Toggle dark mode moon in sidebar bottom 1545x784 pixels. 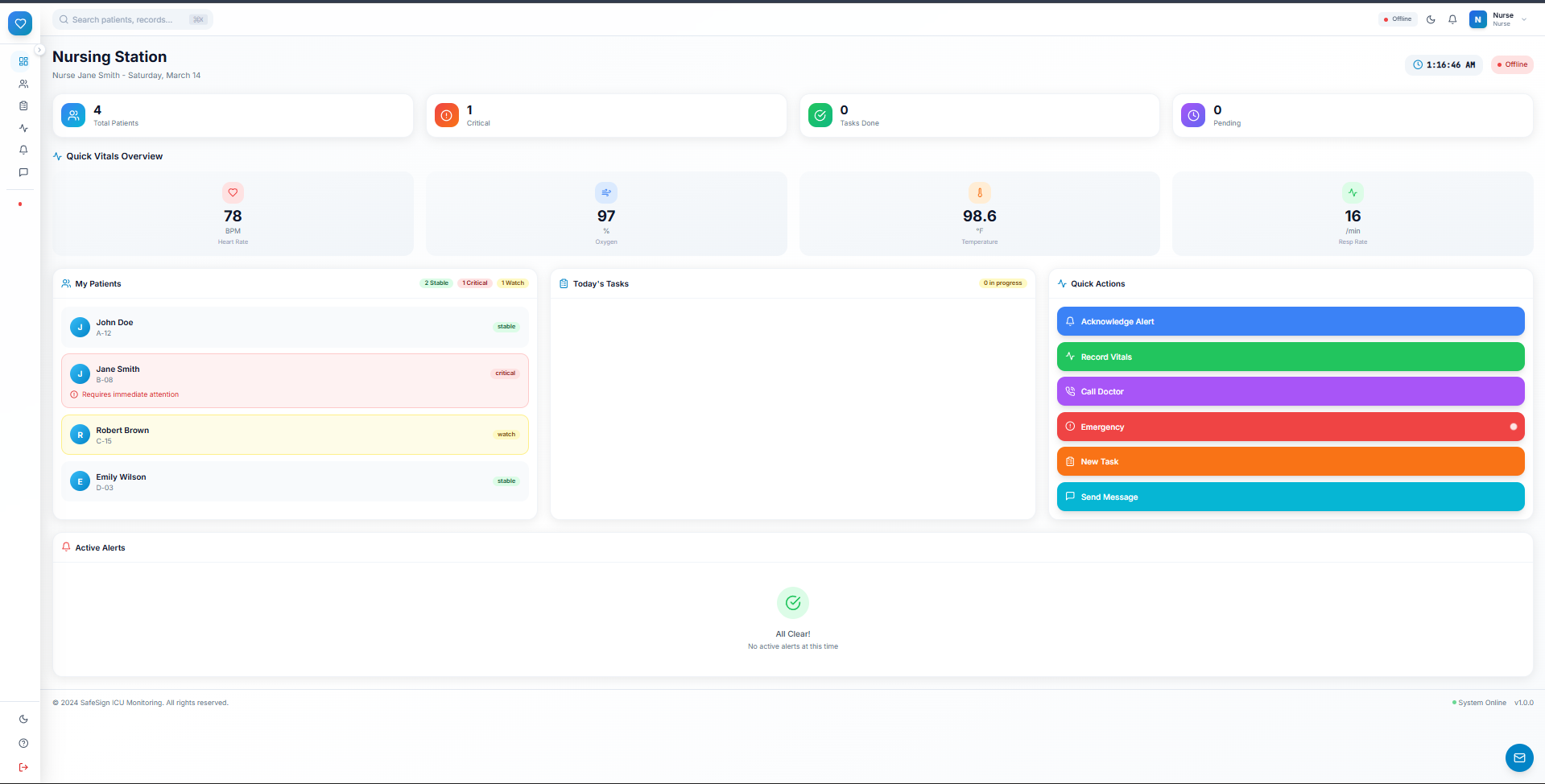tap(23, 719)
